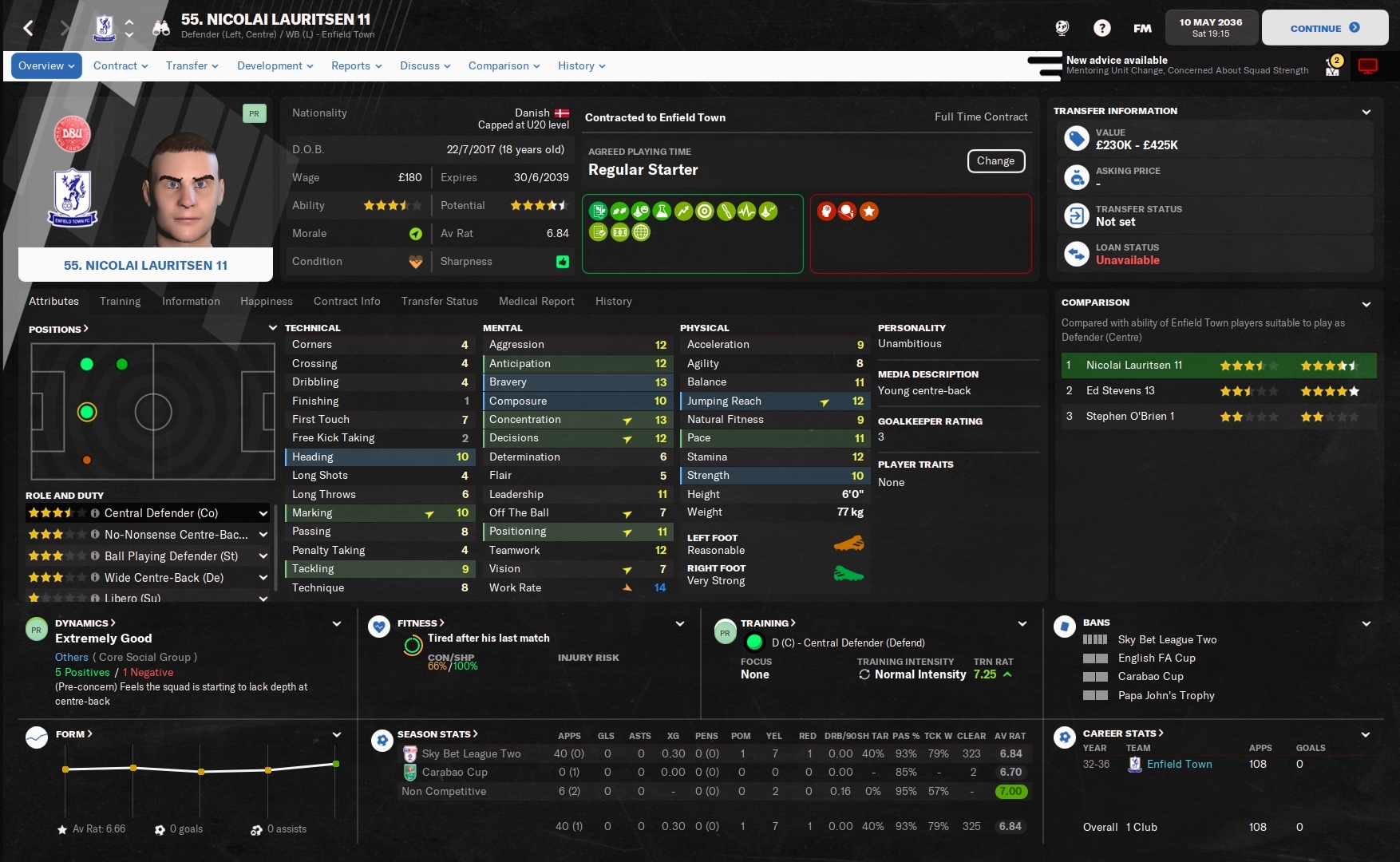This screenshot has height=862, width=1400.
Task: Switch to the Information tab
Action: point(191,302)
